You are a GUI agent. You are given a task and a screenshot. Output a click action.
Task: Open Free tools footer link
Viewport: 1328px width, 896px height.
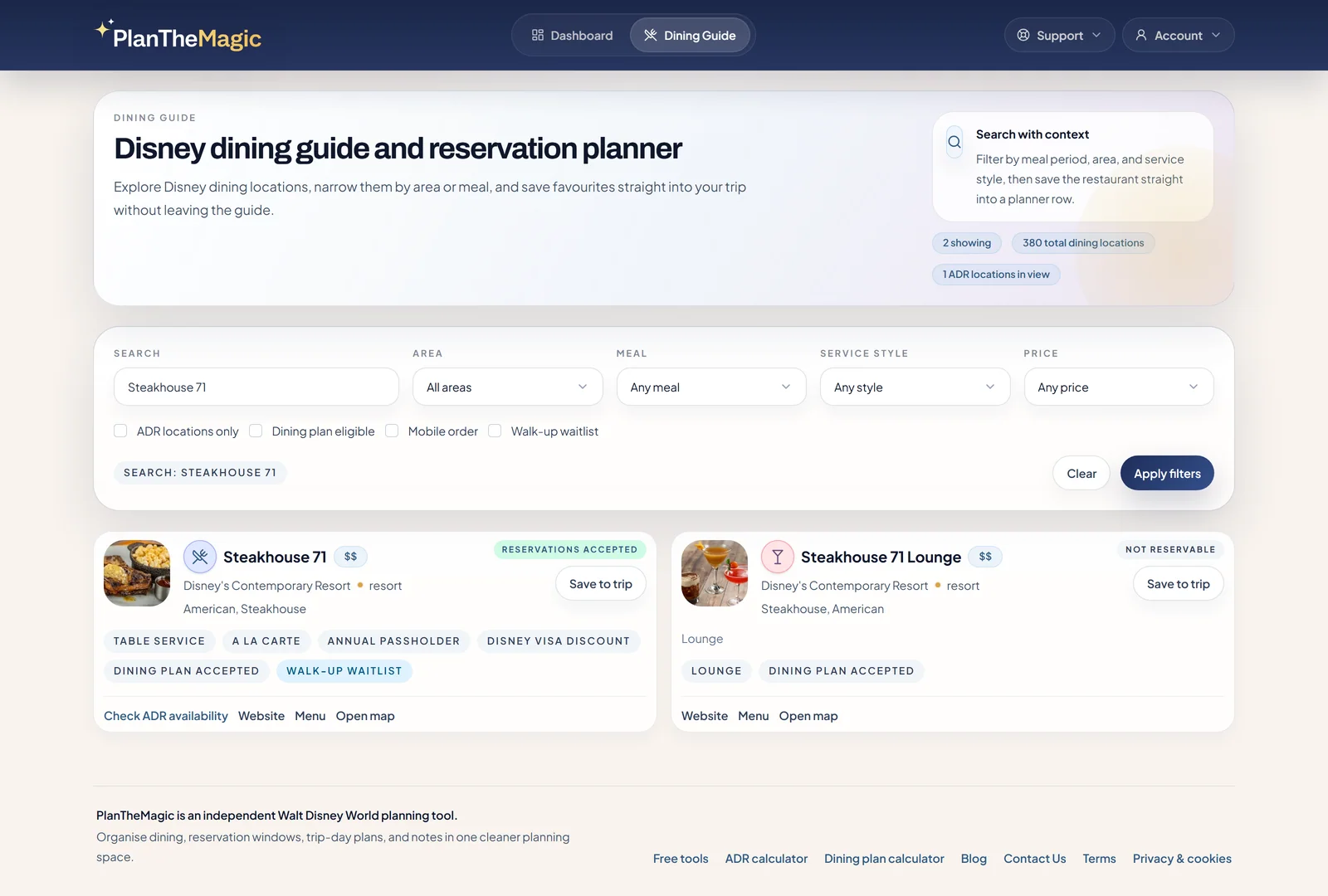(x=681, y=859)
